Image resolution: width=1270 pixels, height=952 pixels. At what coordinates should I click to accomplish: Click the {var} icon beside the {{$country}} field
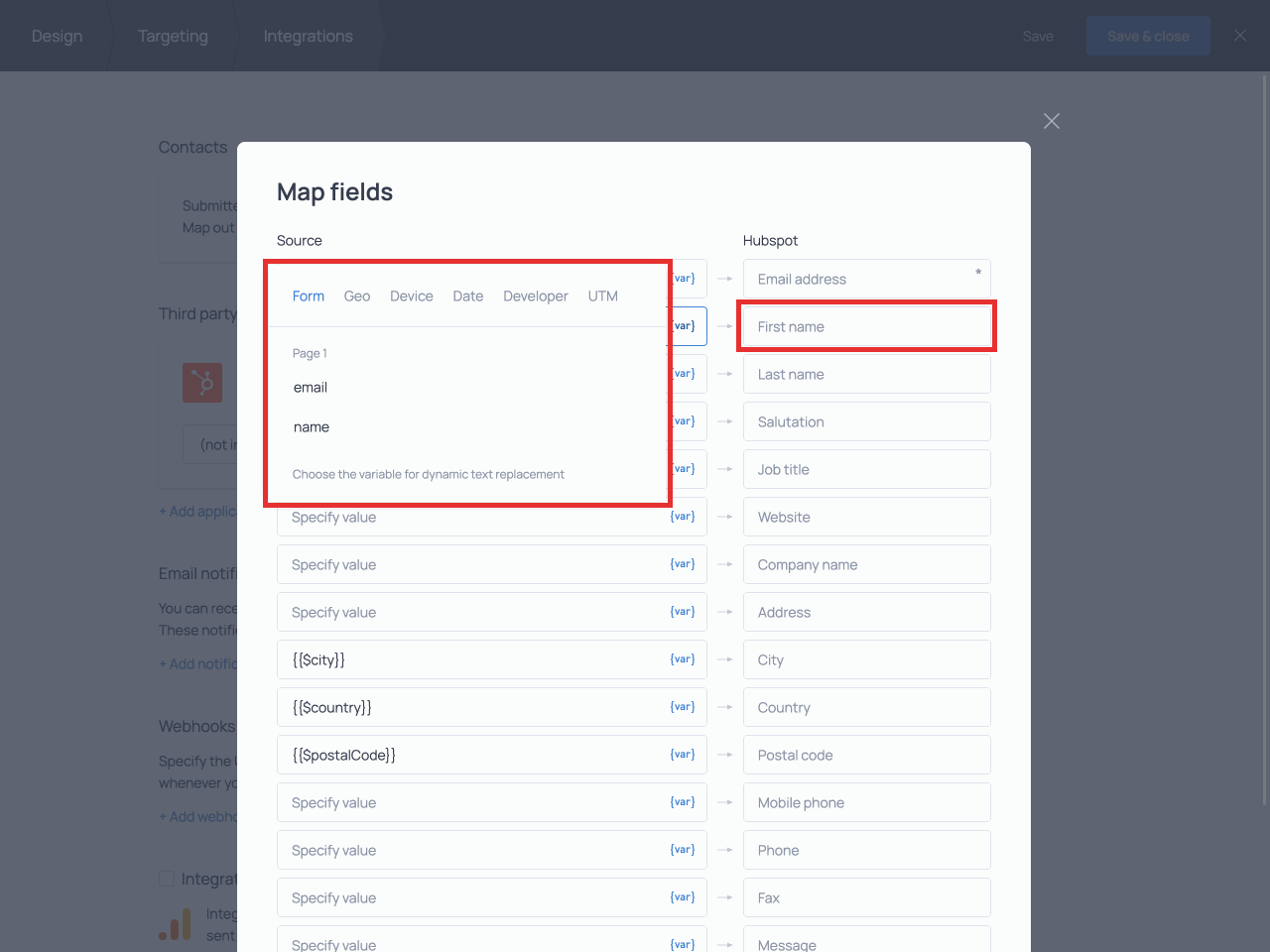click(x=683, y=707)
